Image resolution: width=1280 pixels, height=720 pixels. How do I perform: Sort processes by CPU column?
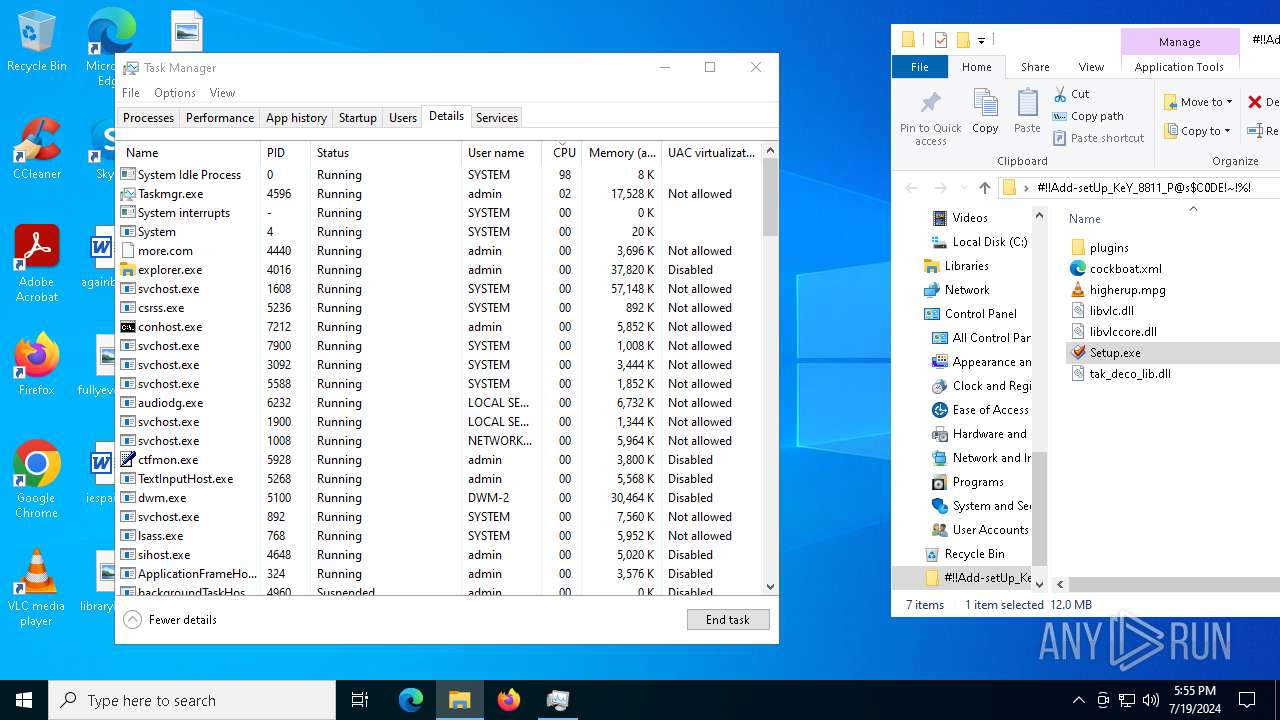click(564, 153)
